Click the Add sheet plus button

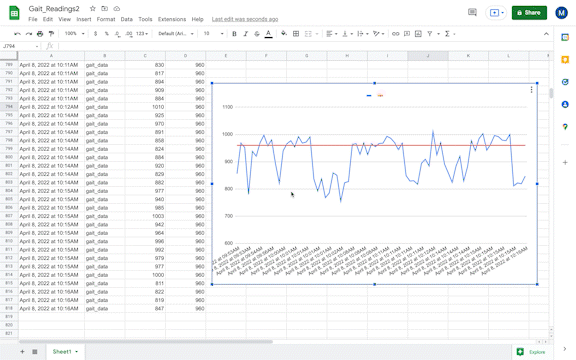pyautogui.click(x=22, y=352)
